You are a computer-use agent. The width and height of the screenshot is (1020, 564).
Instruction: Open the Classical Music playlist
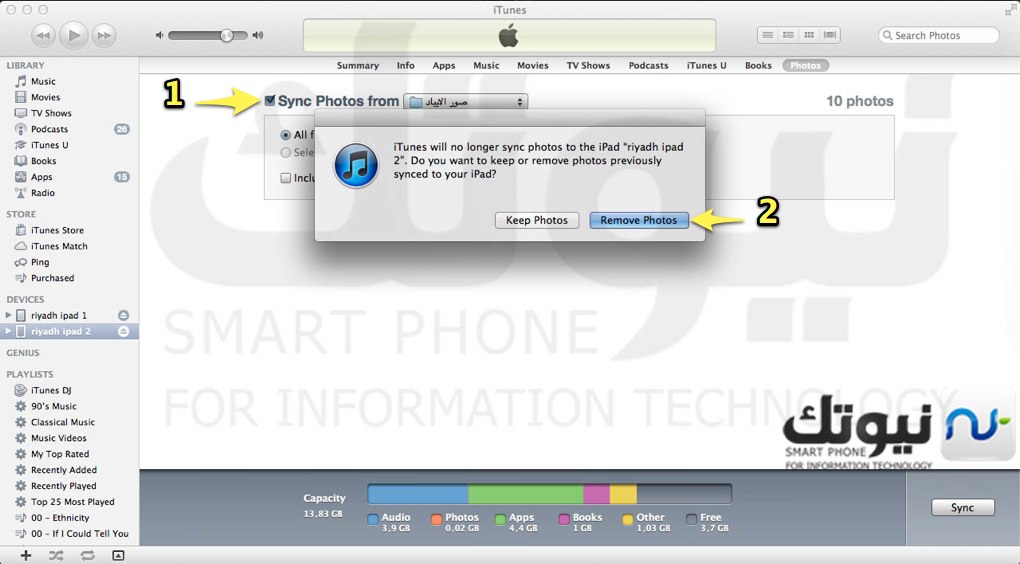(x=62, y=422)
